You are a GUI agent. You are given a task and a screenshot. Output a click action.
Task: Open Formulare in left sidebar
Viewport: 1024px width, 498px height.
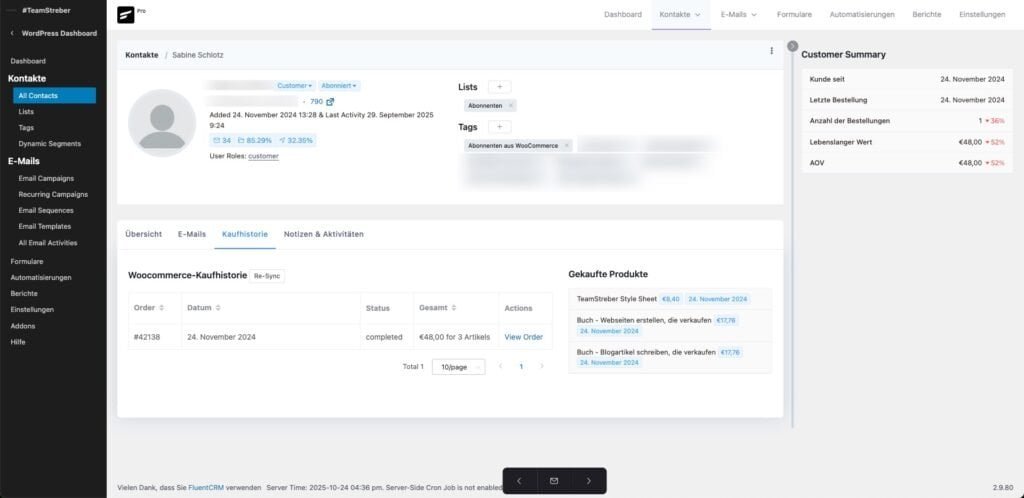pyautogui.click(x=27, y=261)
